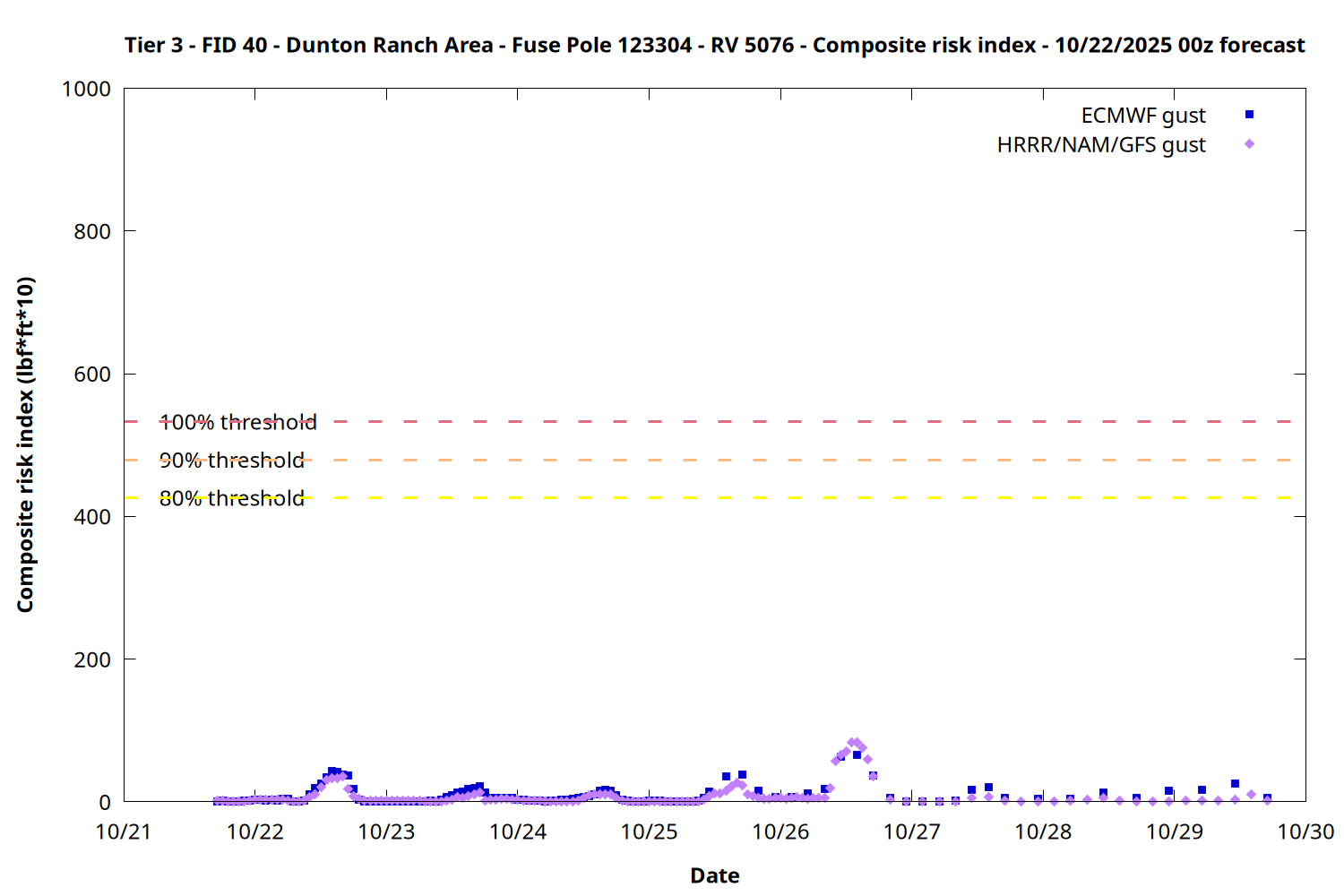
Task: Select the 10/24 date tick label
Action: 518,831
